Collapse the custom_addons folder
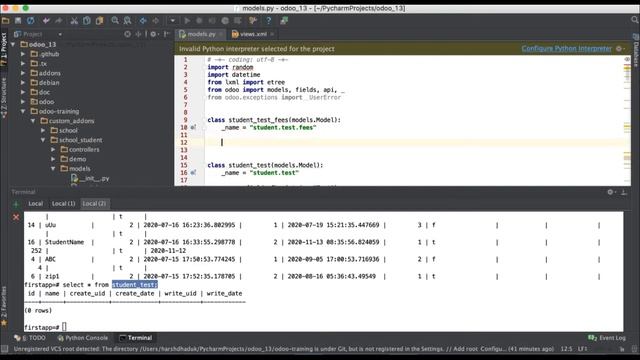This screenshot has height=360, width=640. click(x=33, y=121)
